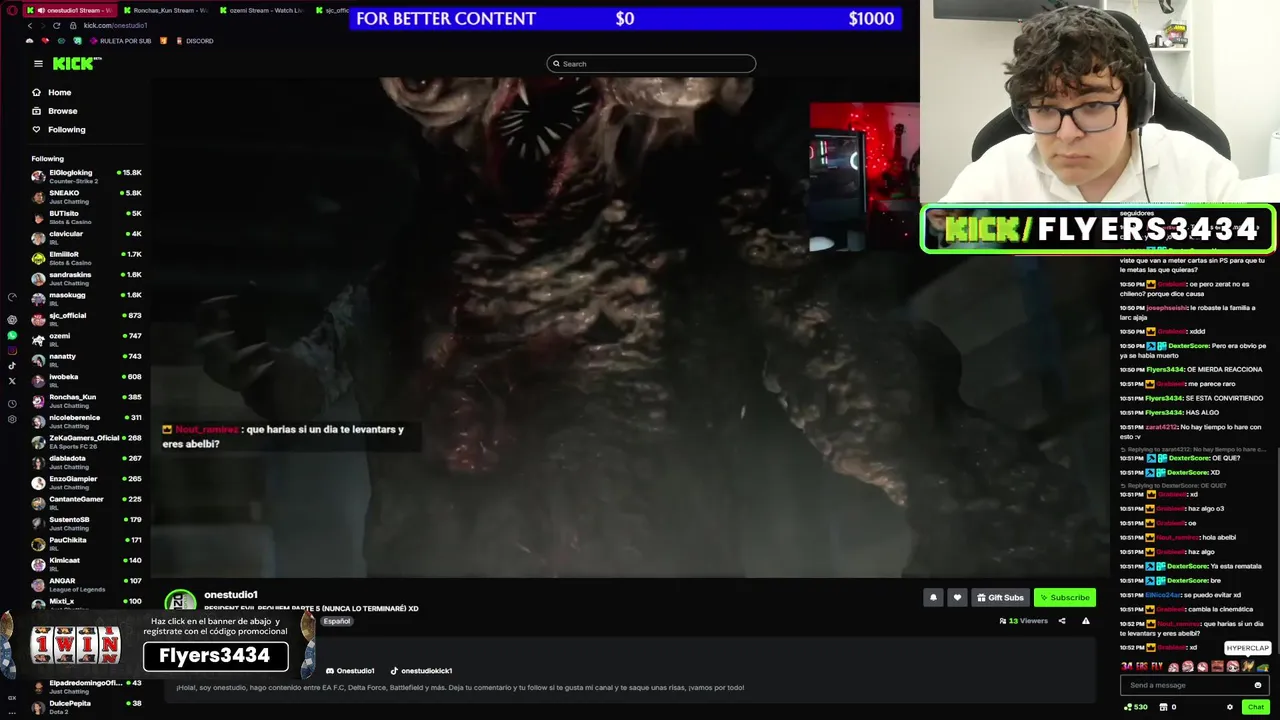Open X (Twitter) in Opera sidebar
Screen dimensions: 1280x720
click(12, 381)
